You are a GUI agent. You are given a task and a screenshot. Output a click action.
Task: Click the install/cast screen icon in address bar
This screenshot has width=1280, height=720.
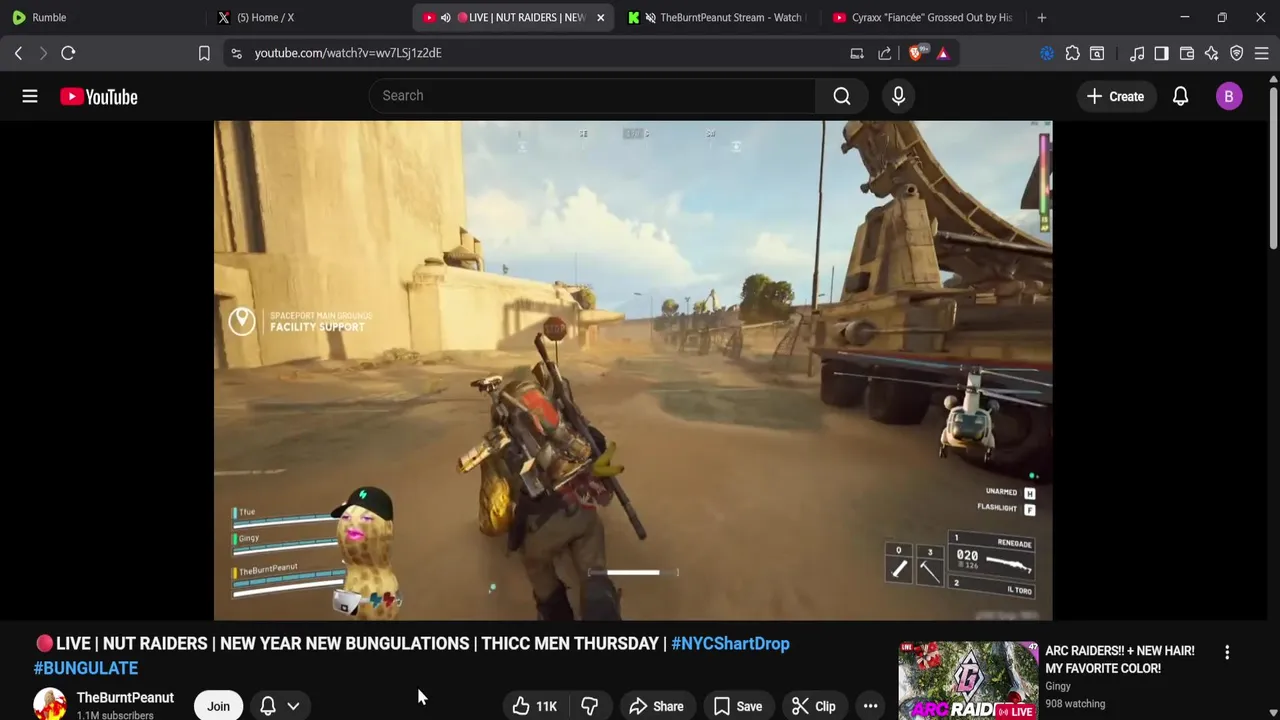coord(857,53)
